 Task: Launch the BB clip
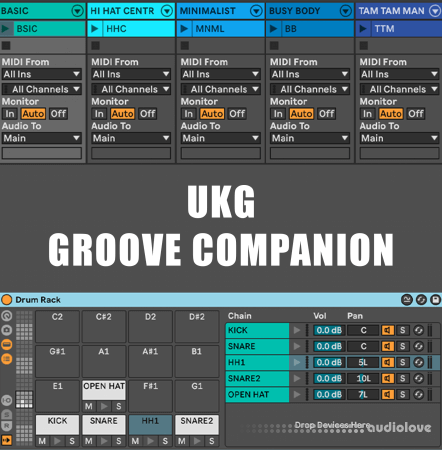[x=273, y=29]
